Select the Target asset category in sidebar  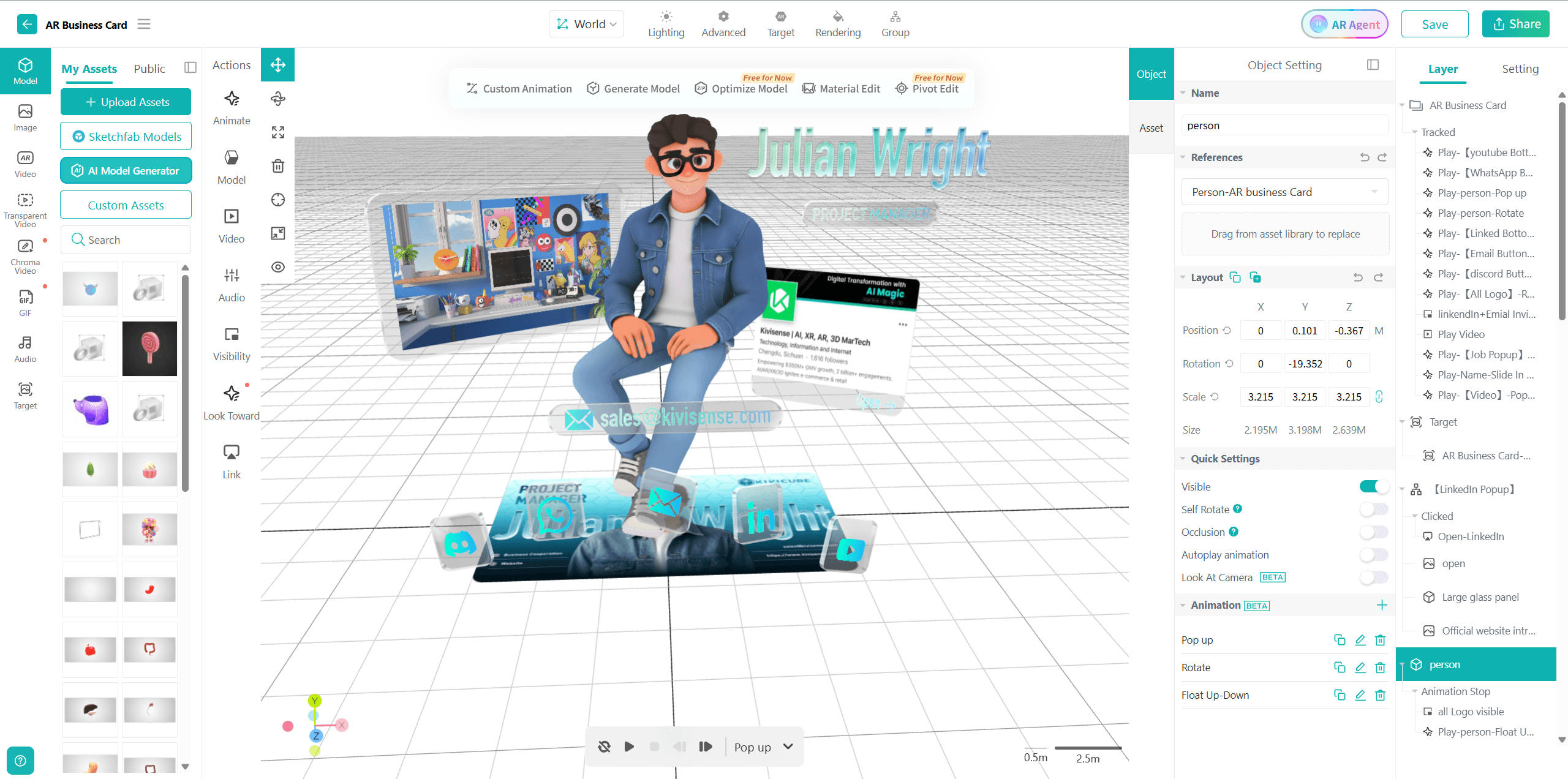click(x=25, y=396)
